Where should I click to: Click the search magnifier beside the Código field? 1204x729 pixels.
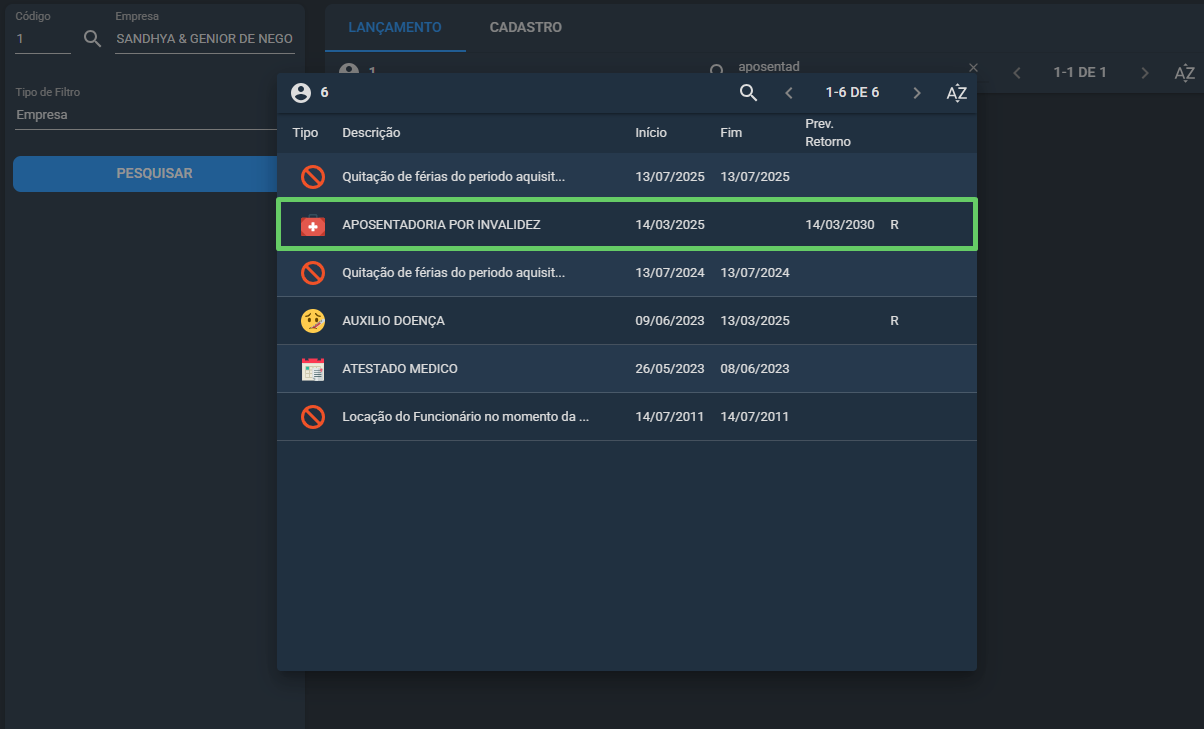click(92, 39)
